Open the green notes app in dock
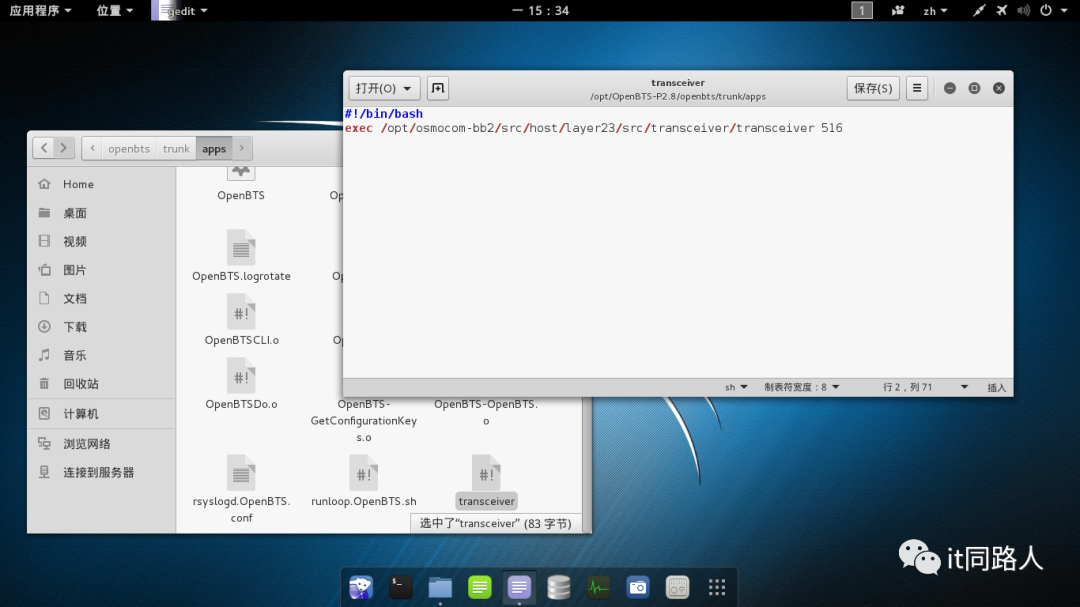This screenshot has height=607, width=1080. (479, 587)
